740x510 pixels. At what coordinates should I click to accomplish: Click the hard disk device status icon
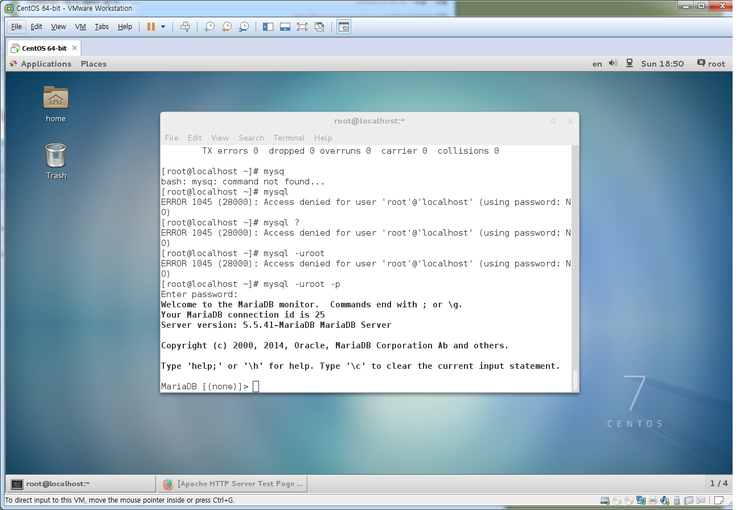(605, 501)
